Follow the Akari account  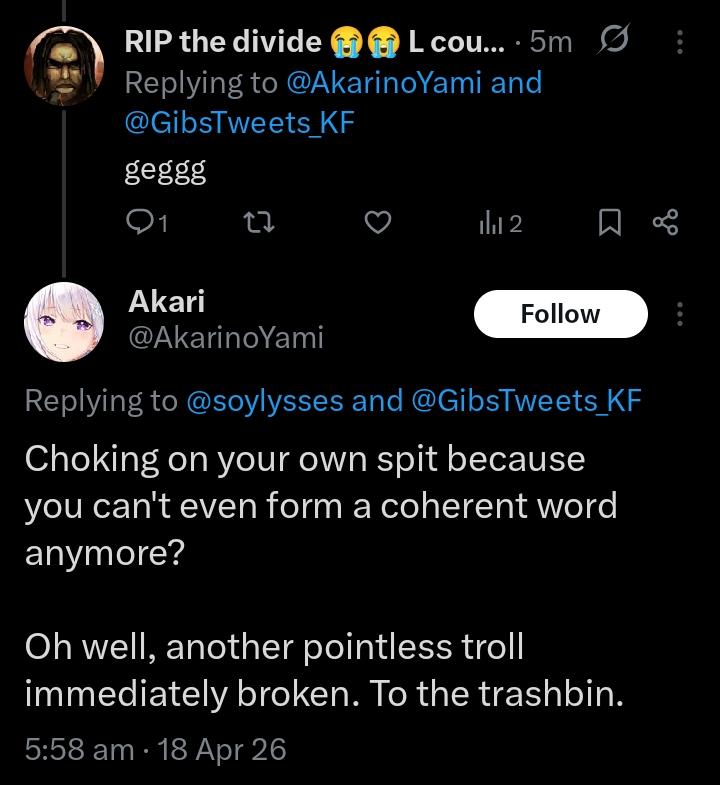pos(560,314)
